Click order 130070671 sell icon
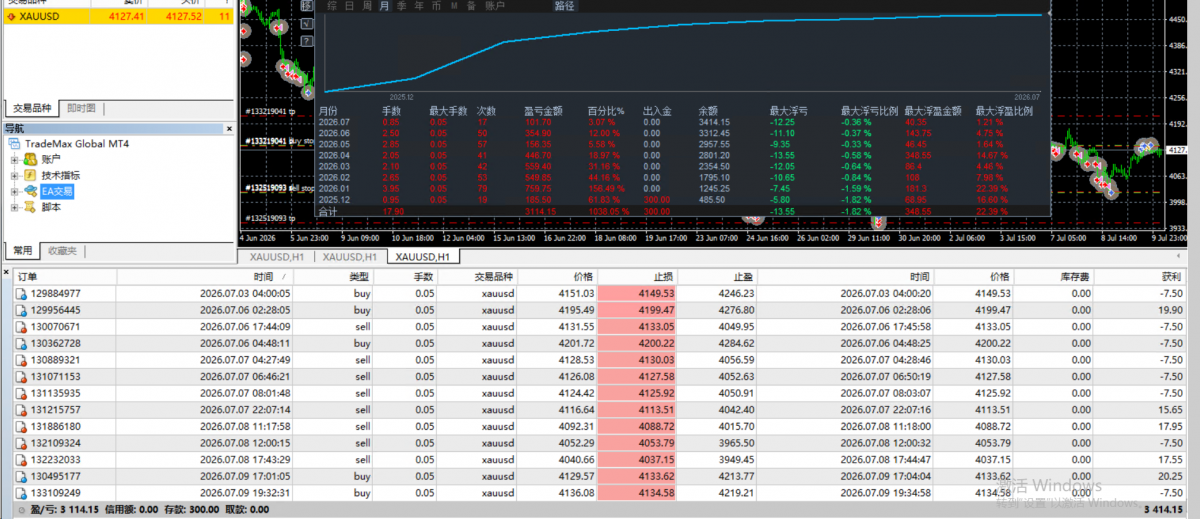 (x=21, y=327)
